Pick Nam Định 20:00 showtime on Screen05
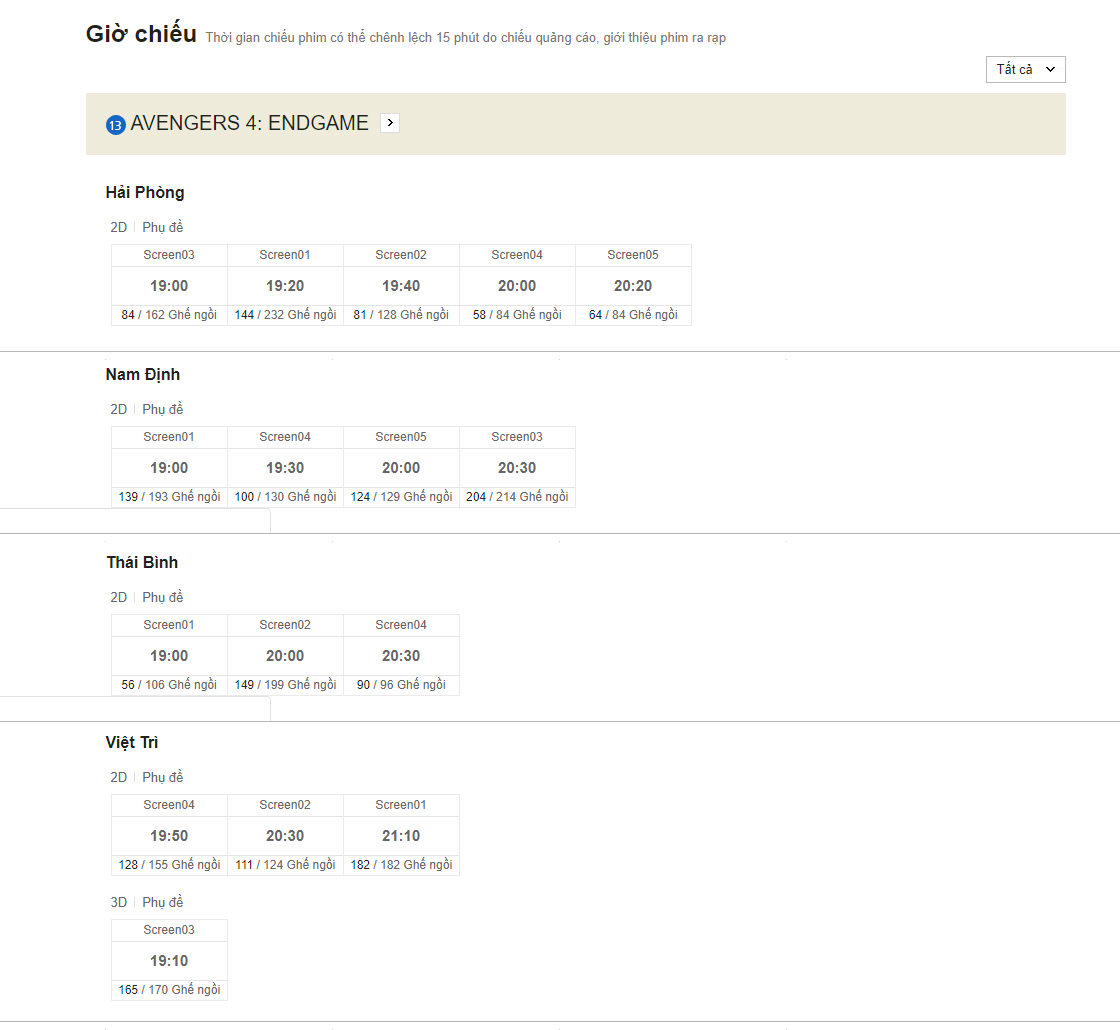Image resolution: width=1120 pixels, height=1030 pixels. pos(401,468)
